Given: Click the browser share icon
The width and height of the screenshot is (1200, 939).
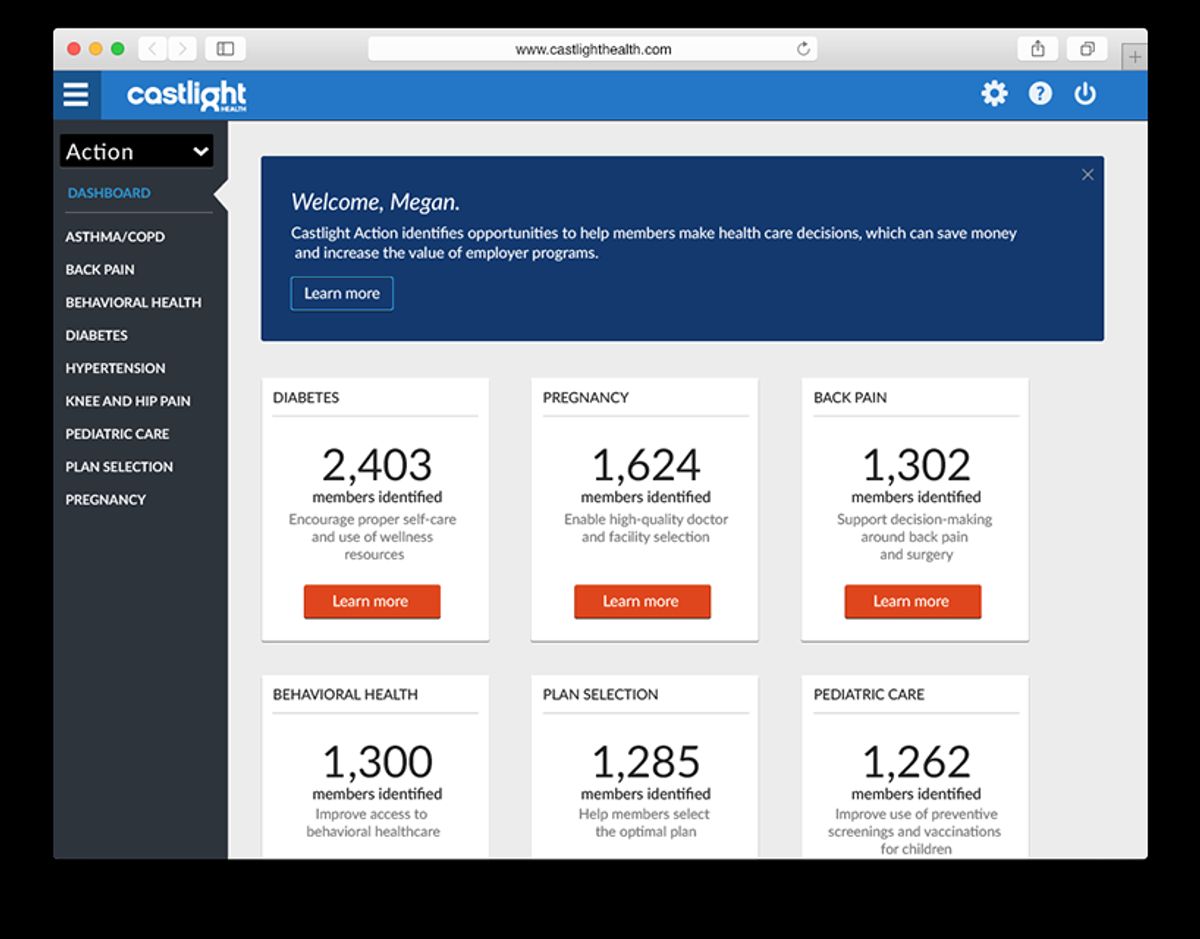Looking at the screenshot, I should tap(1037, 47).
